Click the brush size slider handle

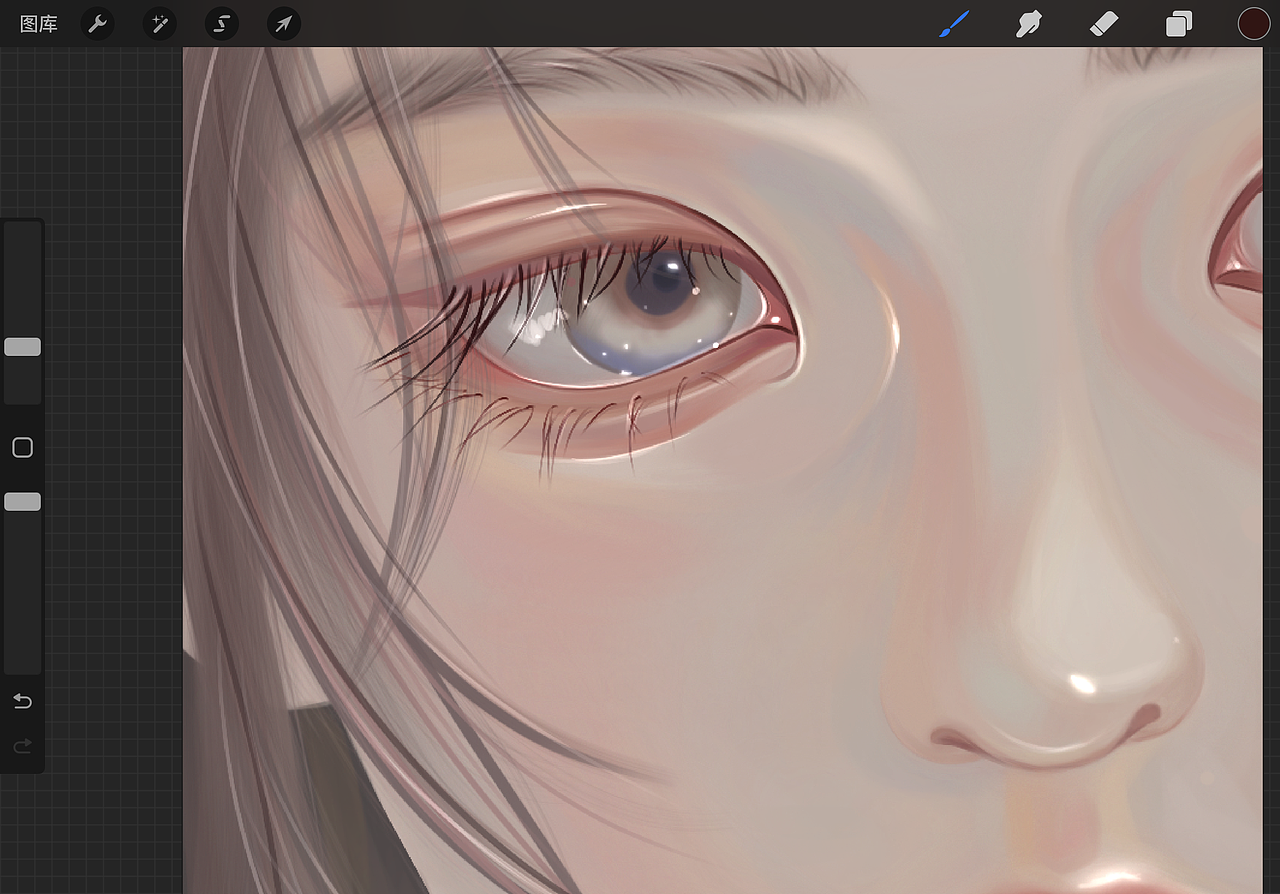click(22, 347)
